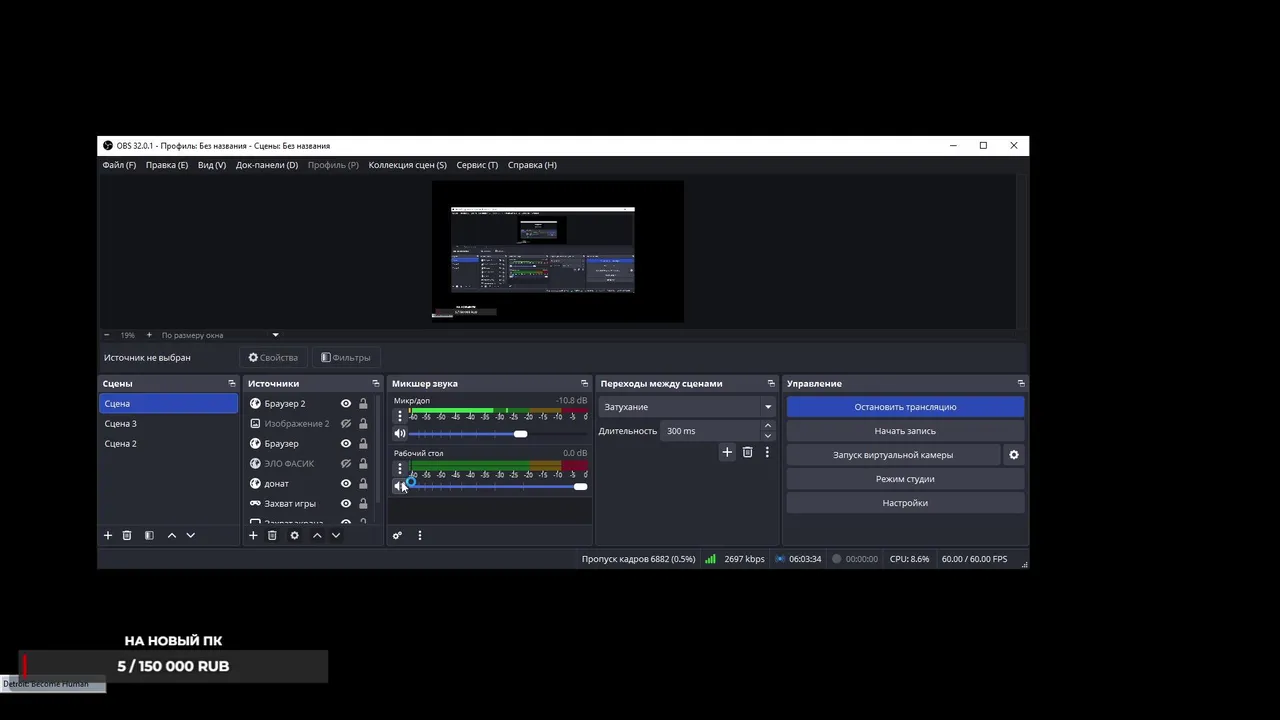Click Начать запись button
Screen dimensions: 1280x720
click(905, 431)
